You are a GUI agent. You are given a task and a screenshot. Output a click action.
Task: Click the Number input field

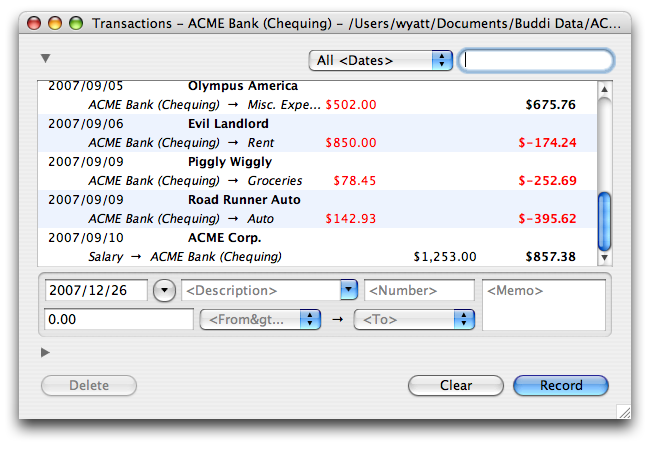click(420, 290)
